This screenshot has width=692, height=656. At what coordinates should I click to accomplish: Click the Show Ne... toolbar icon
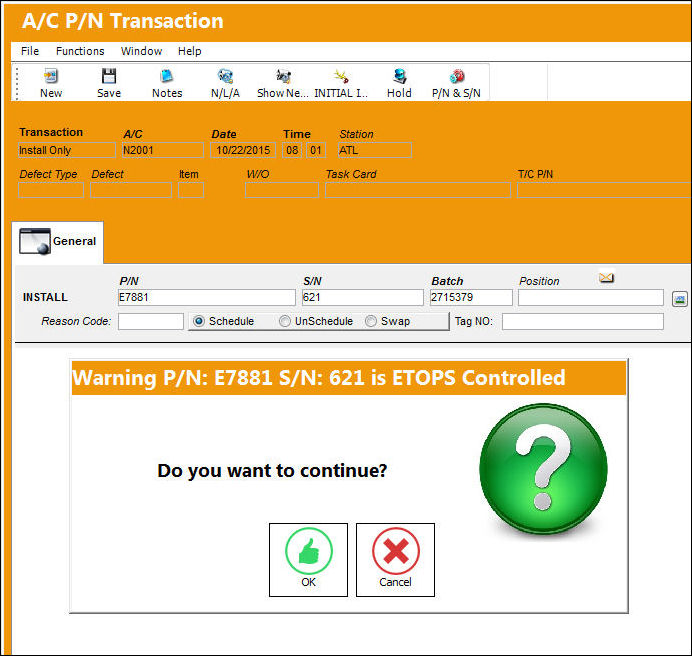(283, 76)
